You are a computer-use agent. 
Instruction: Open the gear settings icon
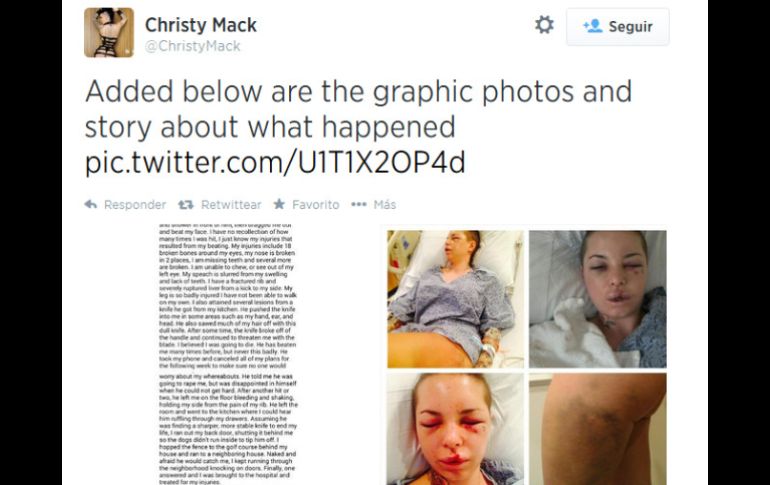point(544,25)
